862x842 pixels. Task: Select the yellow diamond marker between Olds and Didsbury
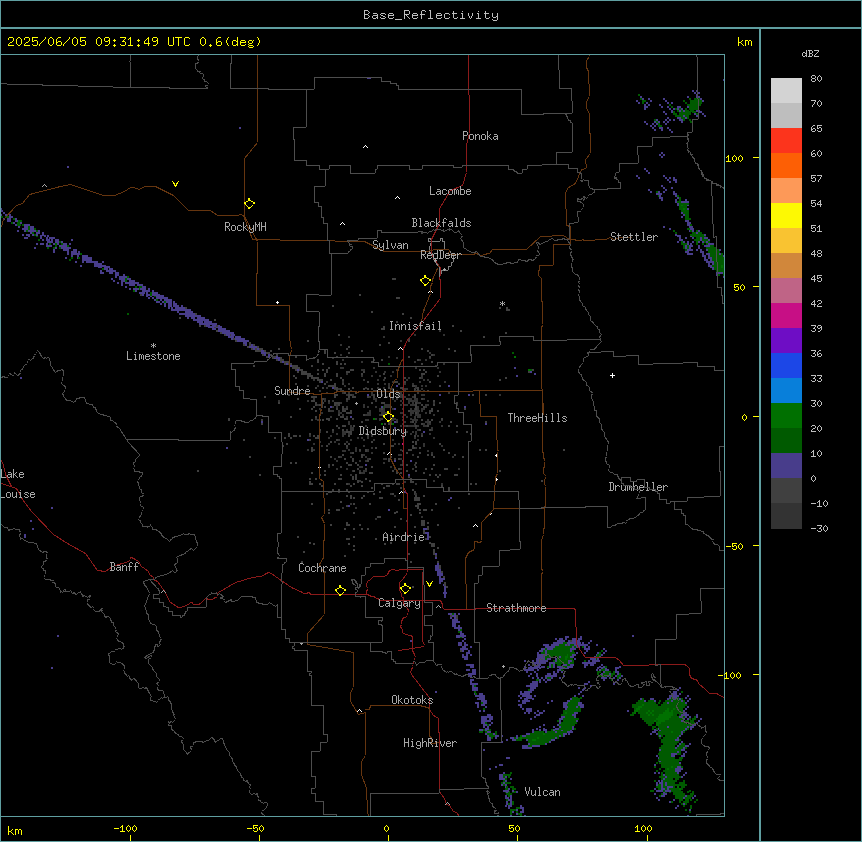click(388, 417)
